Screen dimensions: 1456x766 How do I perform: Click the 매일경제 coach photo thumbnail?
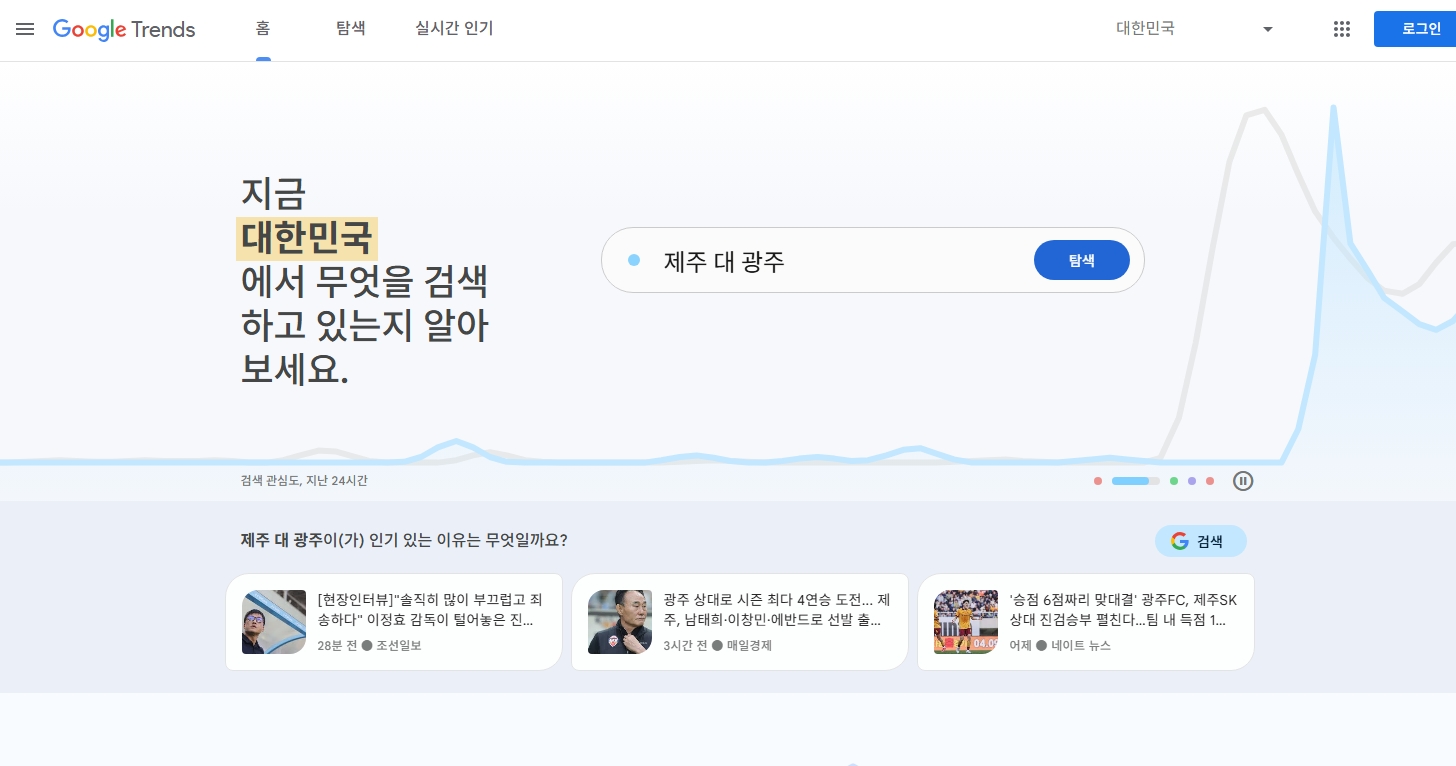pyautogui.click(x=620, y=622)
